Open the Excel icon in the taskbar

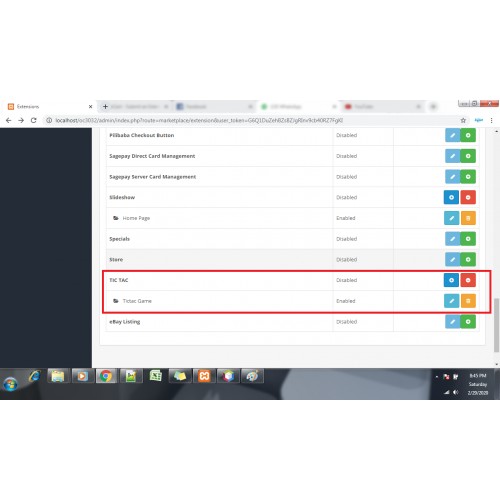155,376
